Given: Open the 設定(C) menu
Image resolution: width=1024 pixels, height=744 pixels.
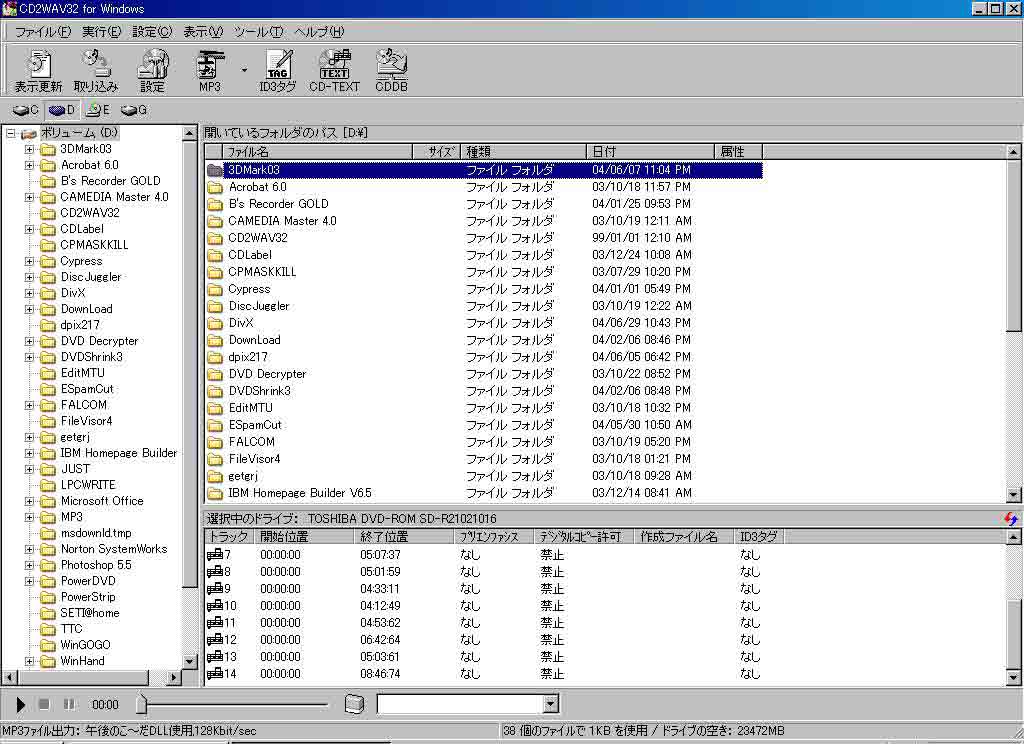Looking at the screenshot, I should [x=152, y=31].
